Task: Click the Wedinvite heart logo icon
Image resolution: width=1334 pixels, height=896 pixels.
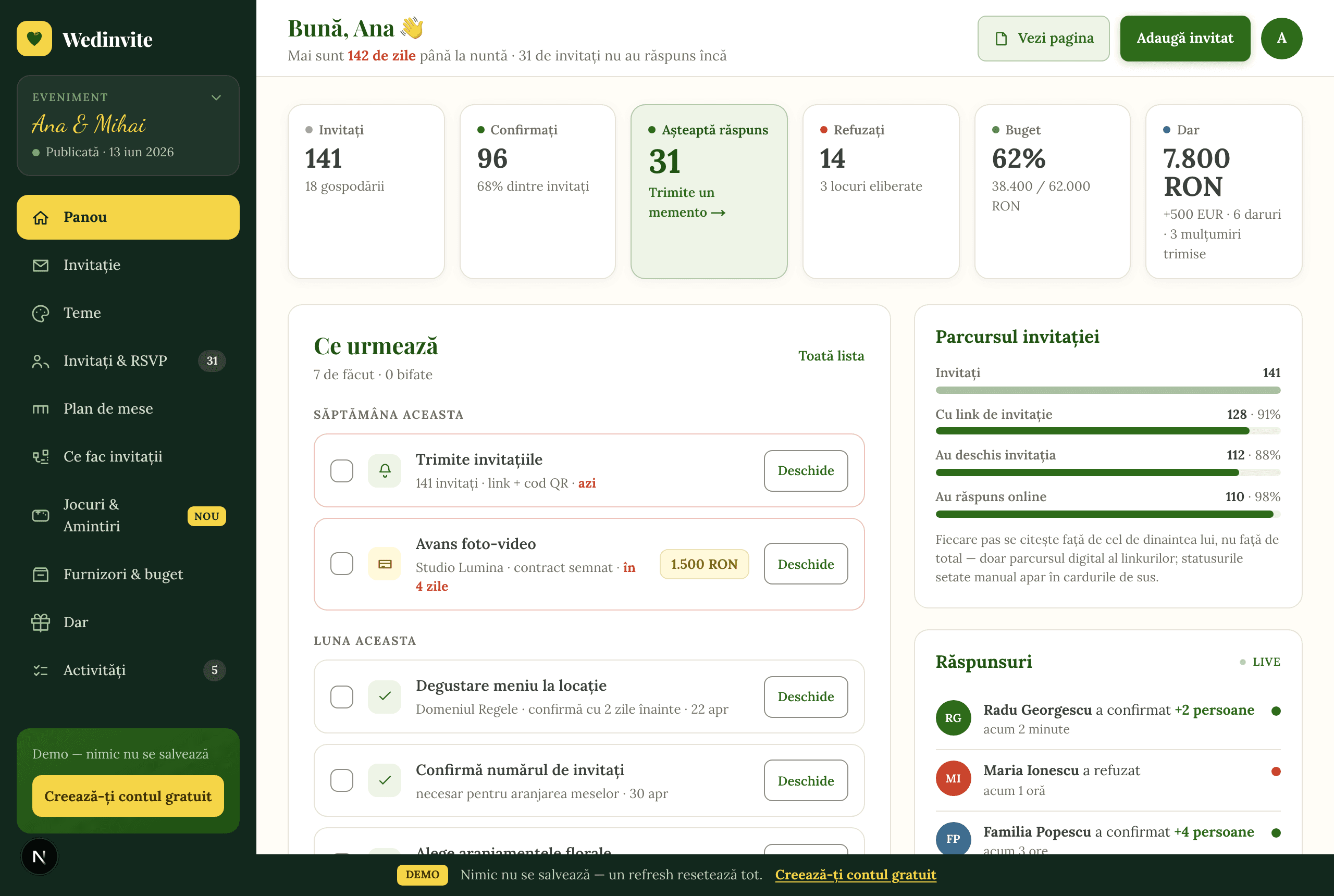Action: pyautogui.click(x=34, y=39)
